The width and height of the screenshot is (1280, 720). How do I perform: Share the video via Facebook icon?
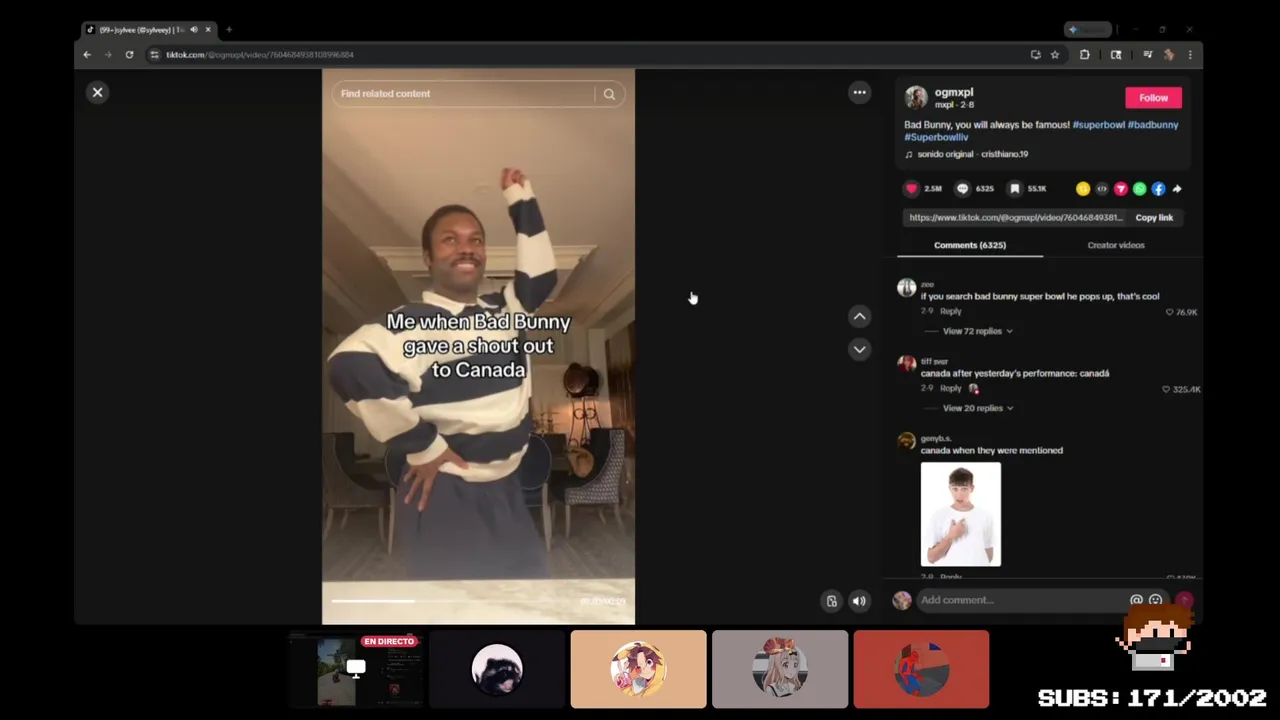pyautogui.click(x=1158, y=188)
